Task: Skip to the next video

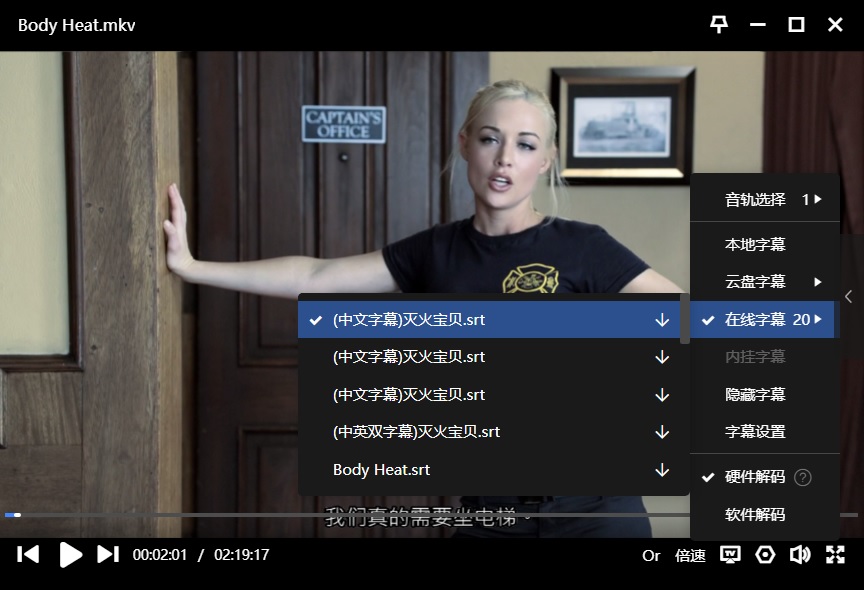Action: tap(108, 554)
